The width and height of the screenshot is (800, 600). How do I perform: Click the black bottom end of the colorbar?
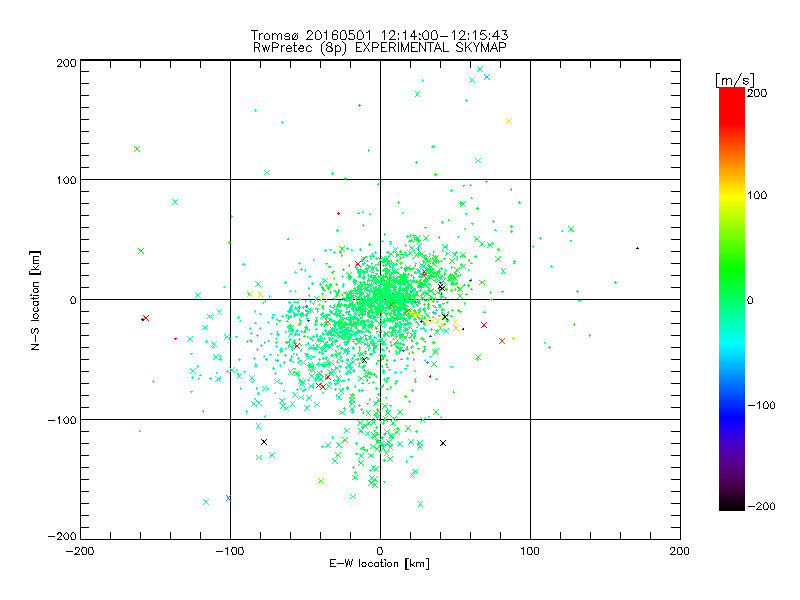pos(732,503)
